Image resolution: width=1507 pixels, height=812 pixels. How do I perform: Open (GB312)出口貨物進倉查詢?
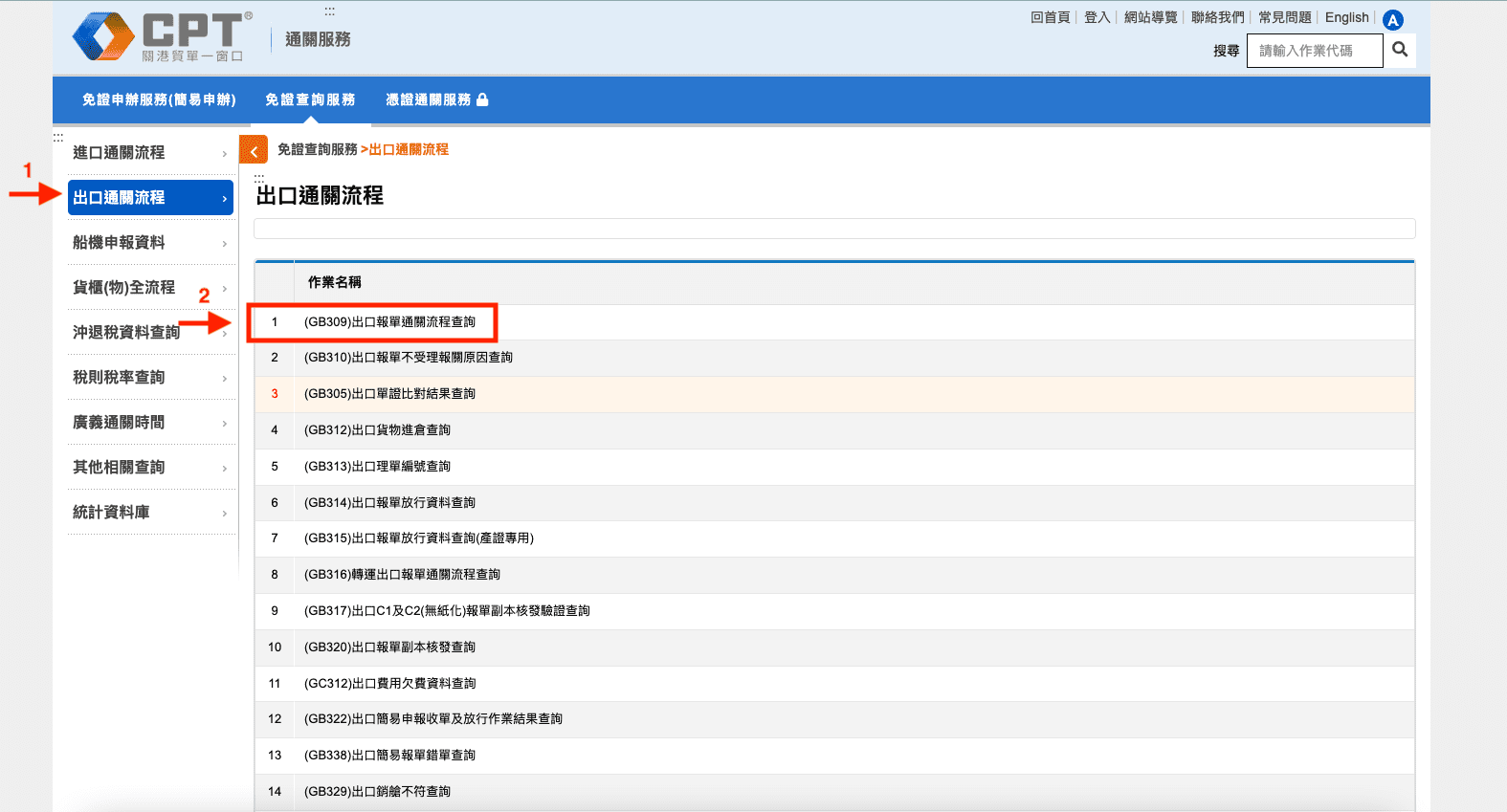tap(377, 430)
